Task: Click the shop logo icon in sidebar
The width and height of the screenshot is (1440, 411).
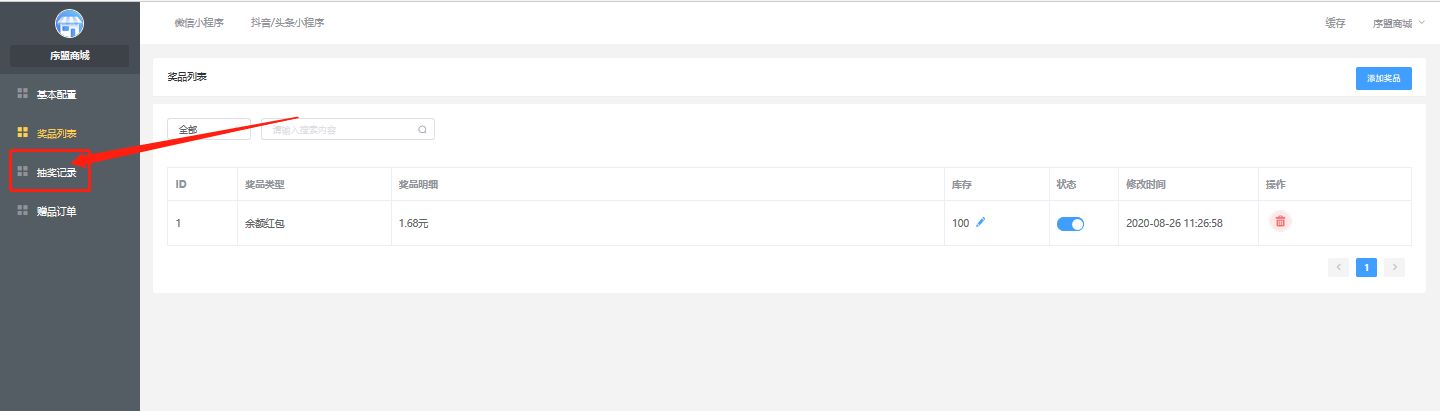Action: coord(70,23)
